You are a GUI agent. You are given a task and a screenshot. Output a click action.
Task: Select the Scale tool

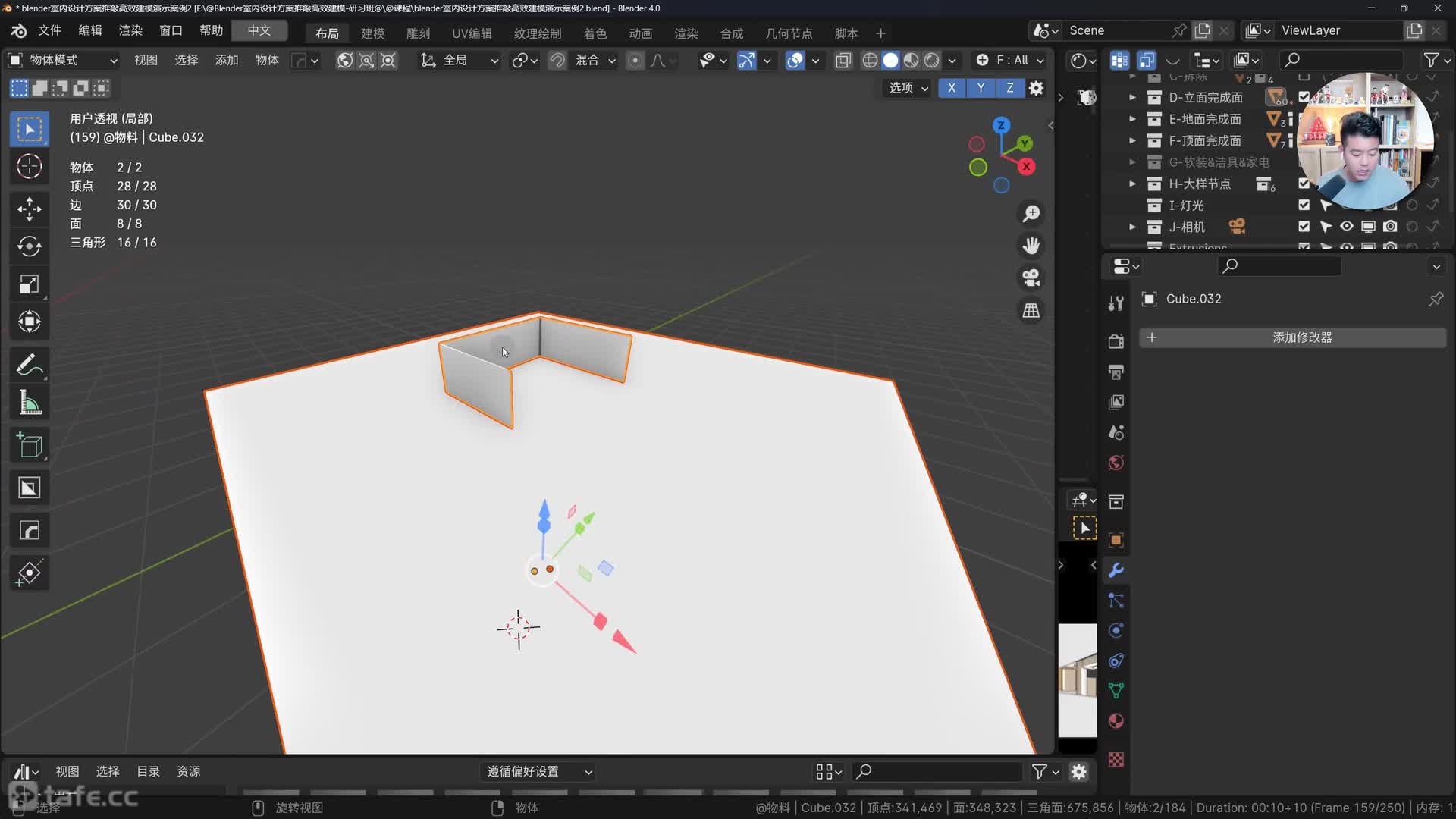(29, 284)
